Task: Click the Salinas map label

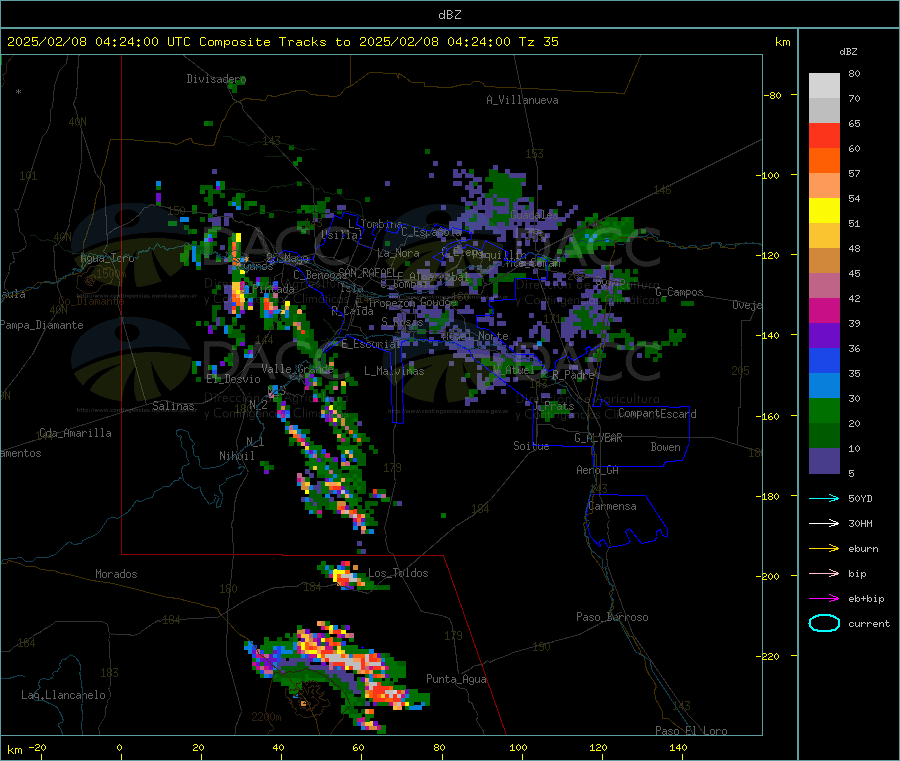Action: coord(173,406)
